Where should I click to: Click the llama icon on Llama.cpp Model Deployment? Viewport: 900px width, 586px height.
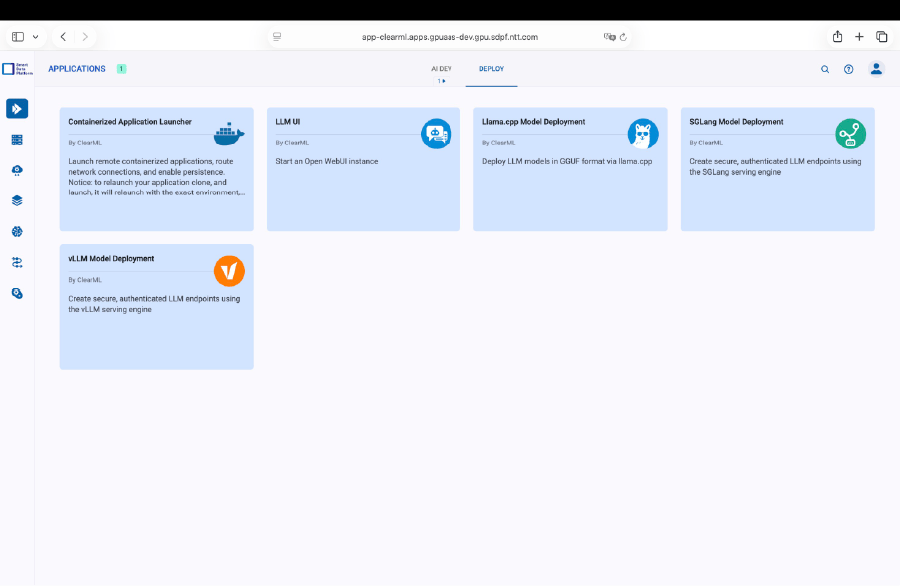pyautogui.click(x=643, y=134)
